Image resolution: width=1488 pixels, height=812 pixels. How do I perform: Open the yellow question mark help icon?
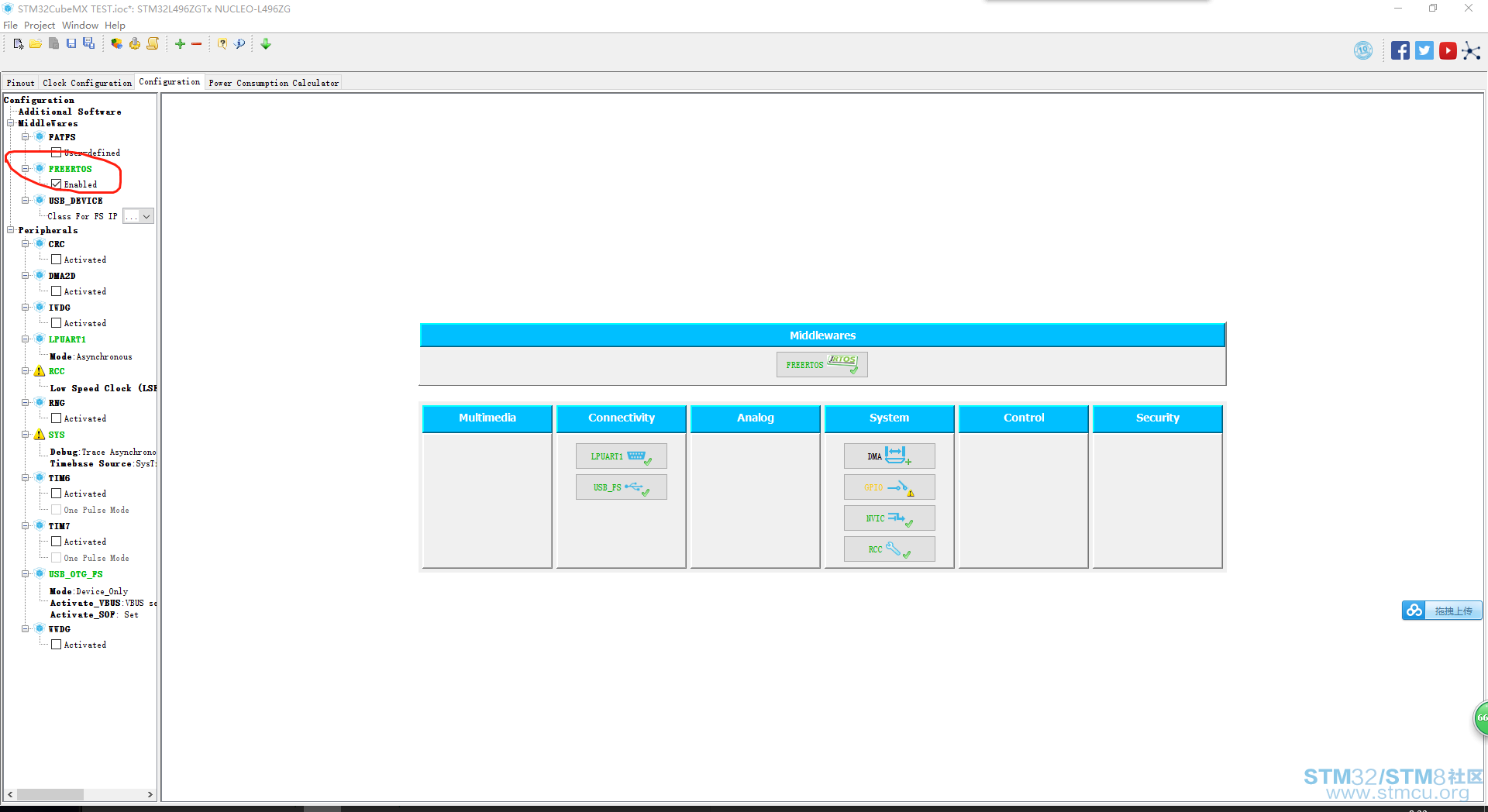coord(222,44)
